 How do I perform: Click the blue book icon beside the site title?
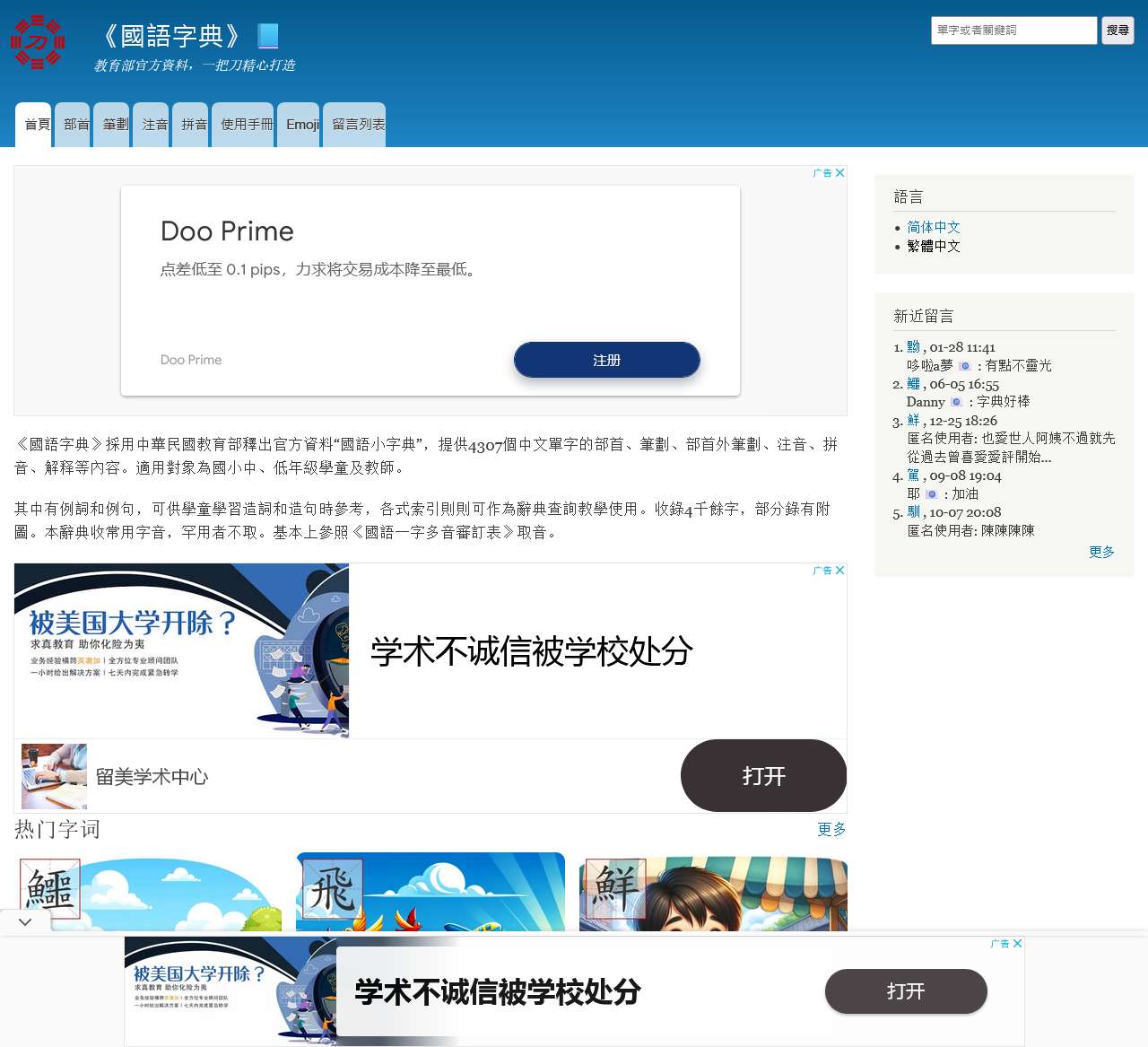pos(269,37)
